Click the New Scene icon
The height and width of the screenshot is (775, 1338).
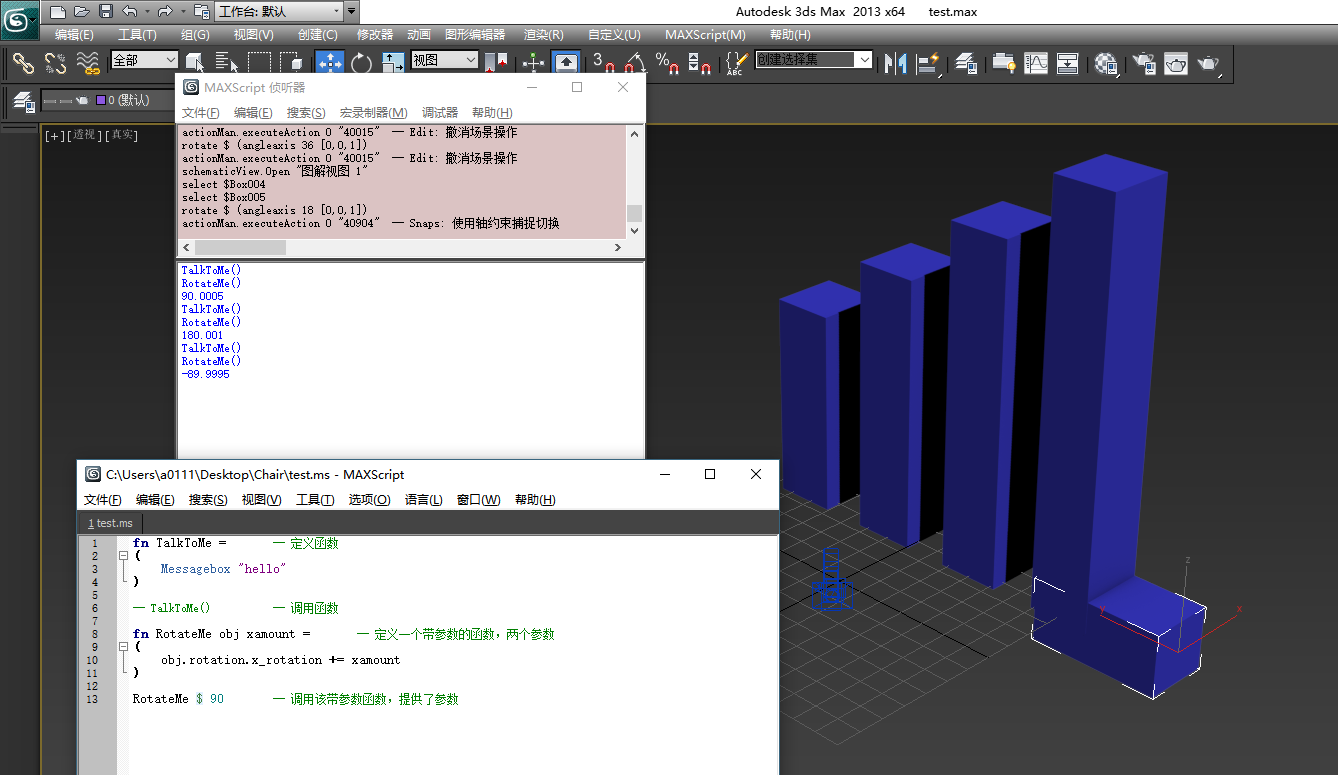58,12
